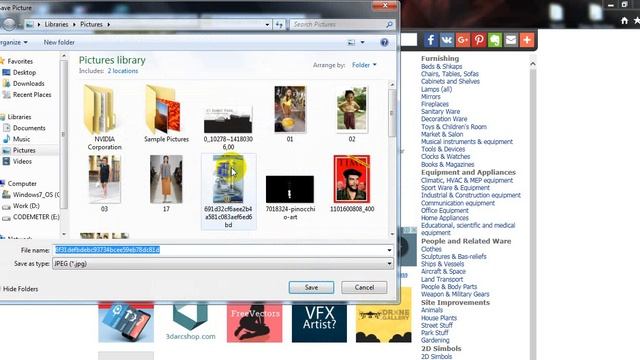Expand the address bar history dropdown
This screenshot has width=640, height=360.
point(267,24)
